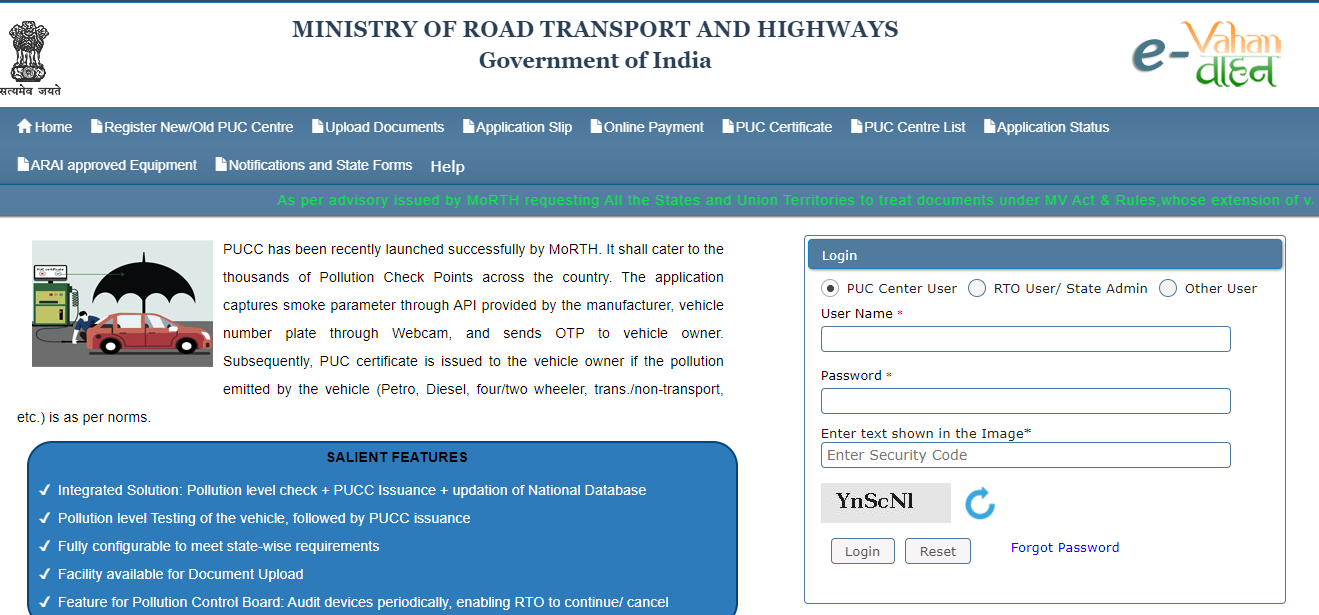Image resolution: width=1319 pixels, height=615 pixels.
Task: Open the PUC Certificate page
Action: click(x=776, y=126)
